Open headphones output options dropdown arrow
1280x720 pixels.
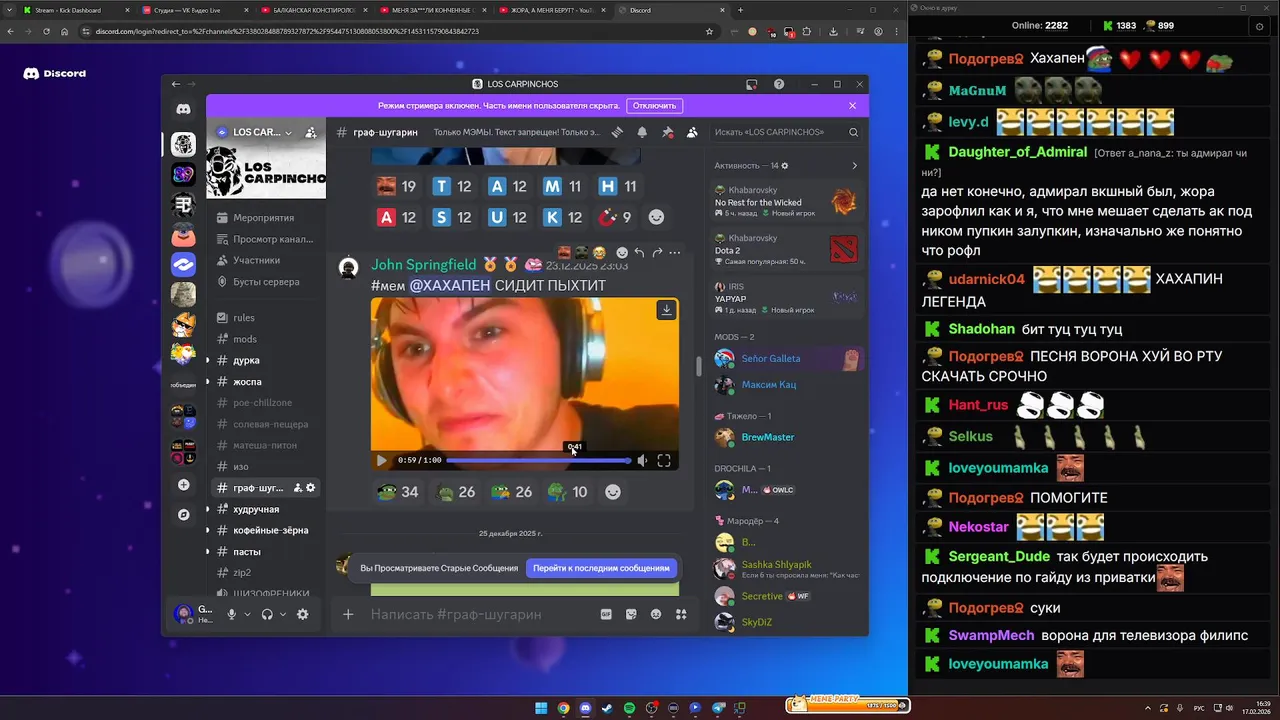(x=282, y=615)
